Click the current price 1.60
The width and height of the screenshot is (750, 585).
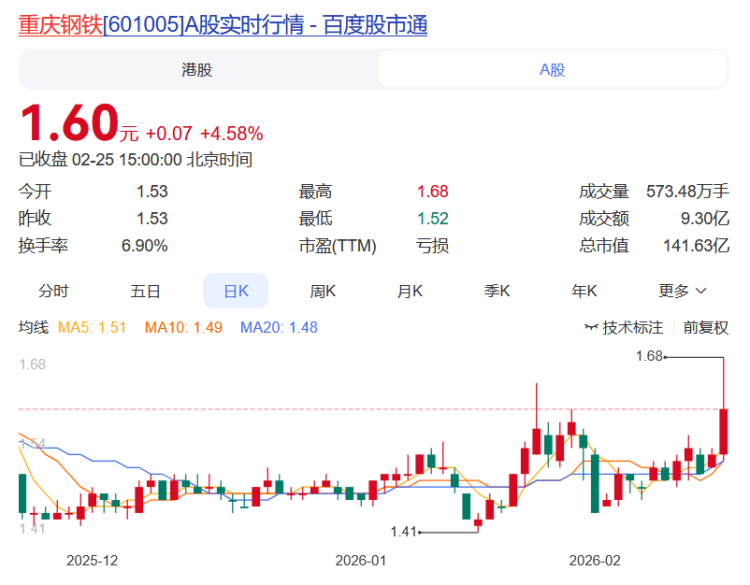(69, 123)
